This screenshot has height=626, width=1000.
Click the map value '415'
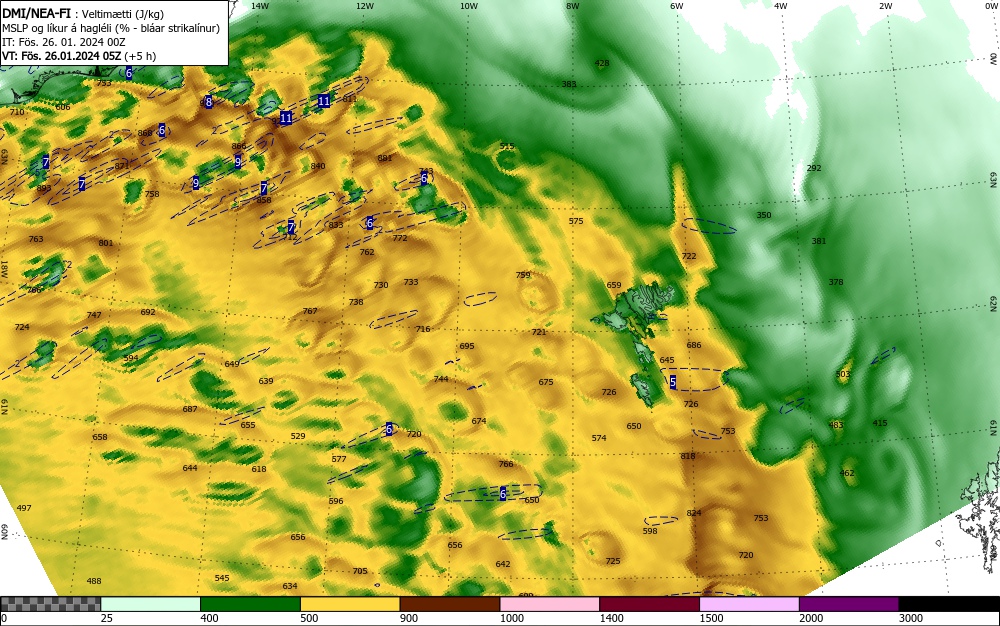pos(879,423)
